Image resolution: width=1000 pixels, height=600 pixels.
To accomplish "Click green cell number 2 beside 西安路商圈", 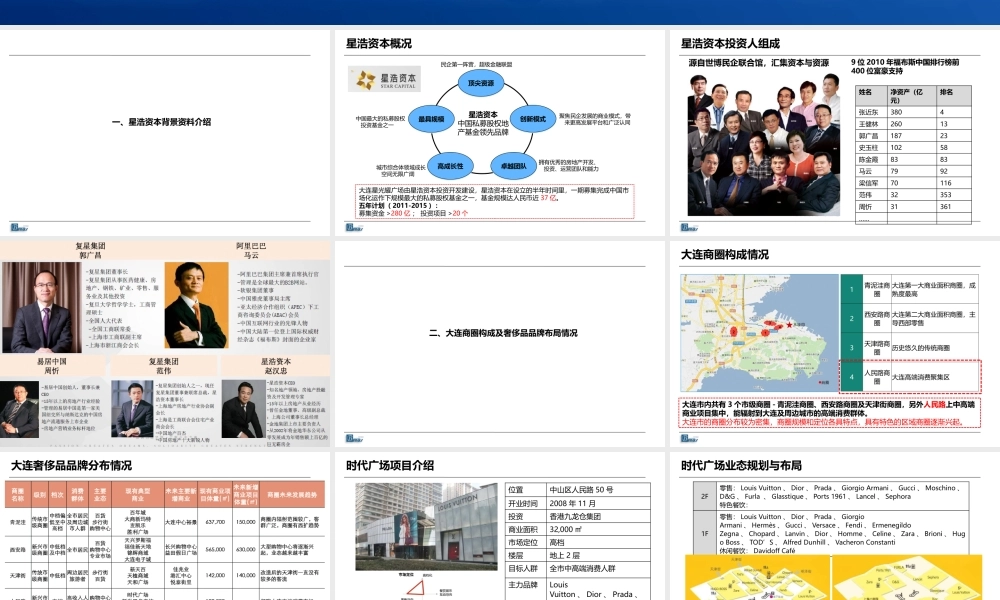I will [x=851, y=318].
